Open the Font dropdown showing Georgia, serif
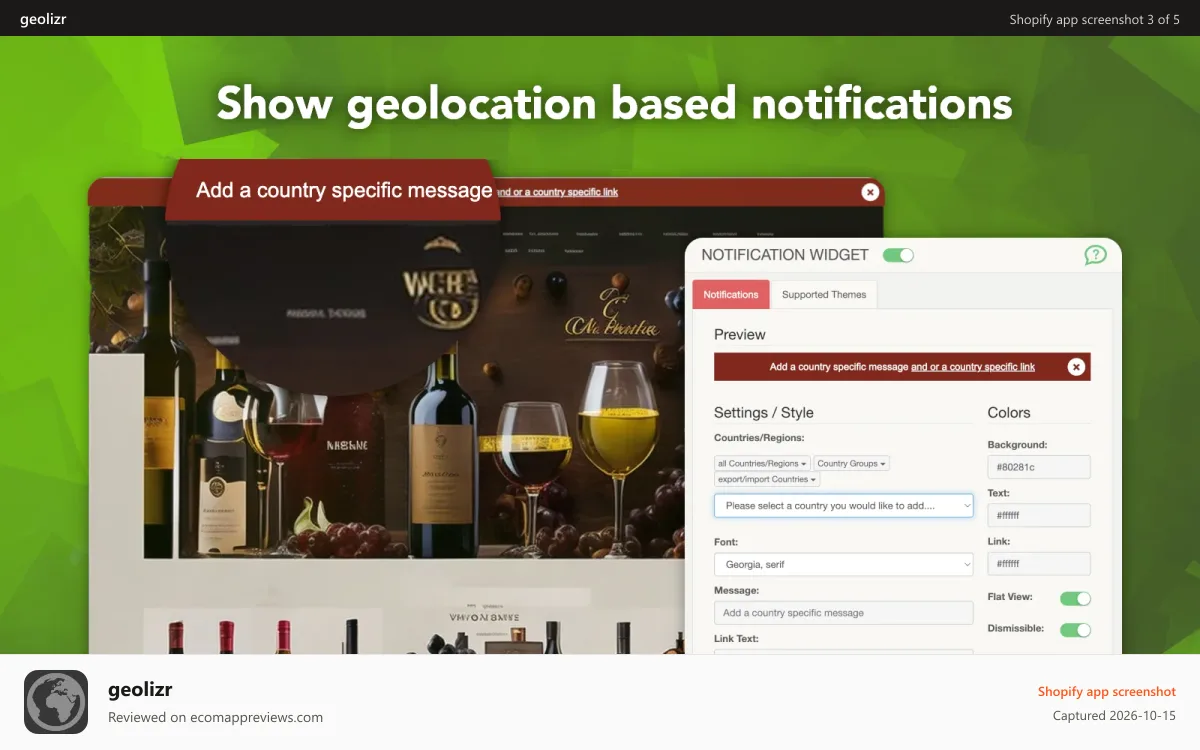This screenshot has width=1200, height=750. 843,565
